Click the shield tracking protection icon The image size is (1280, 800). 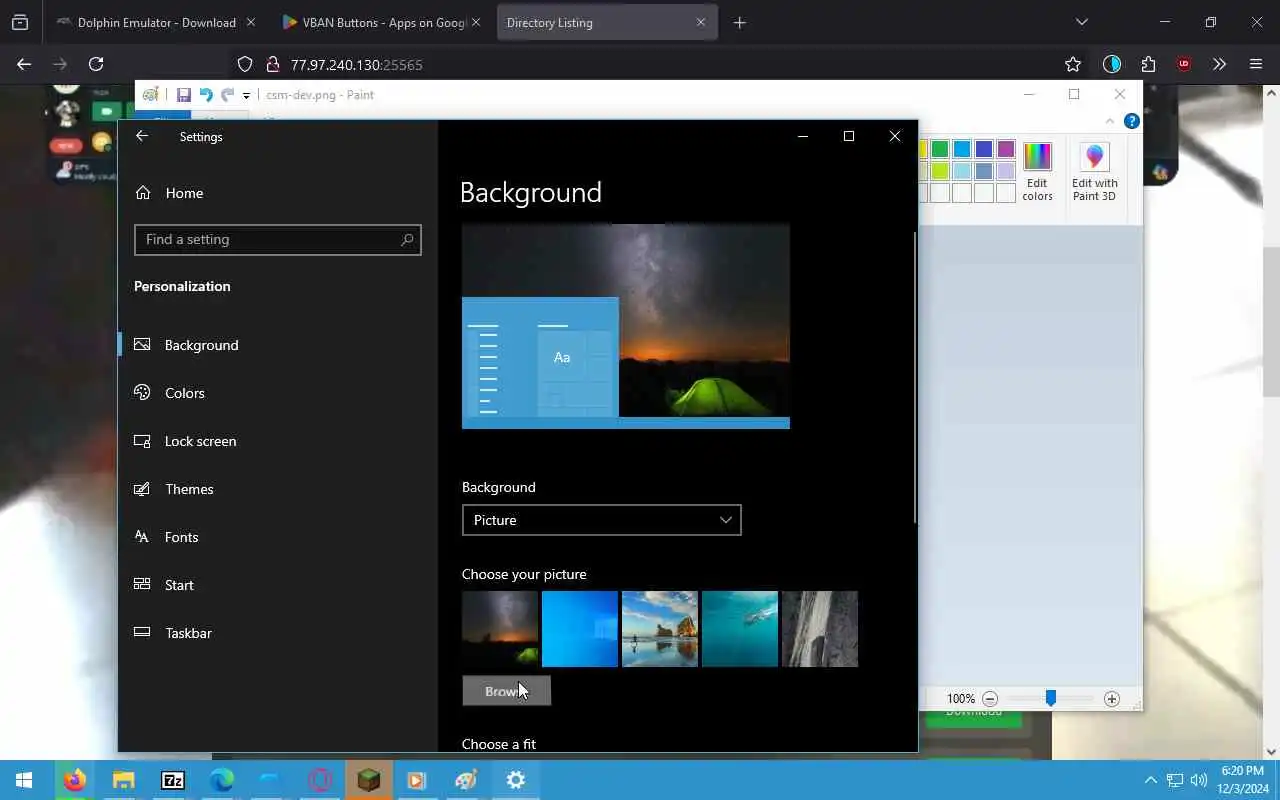[x=245, y=64]
